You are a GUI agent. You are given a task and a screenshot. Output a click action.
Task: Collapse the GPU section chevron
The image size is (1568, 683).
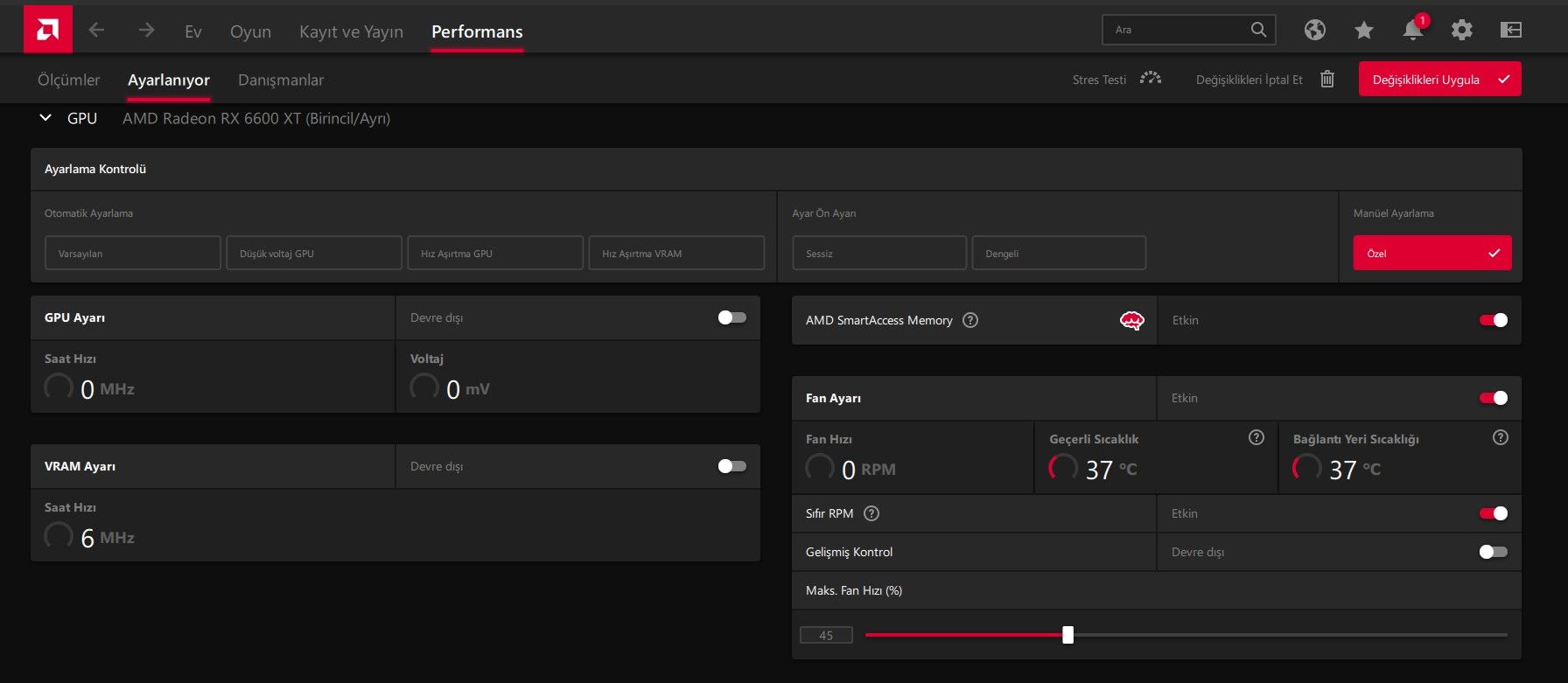45,118
